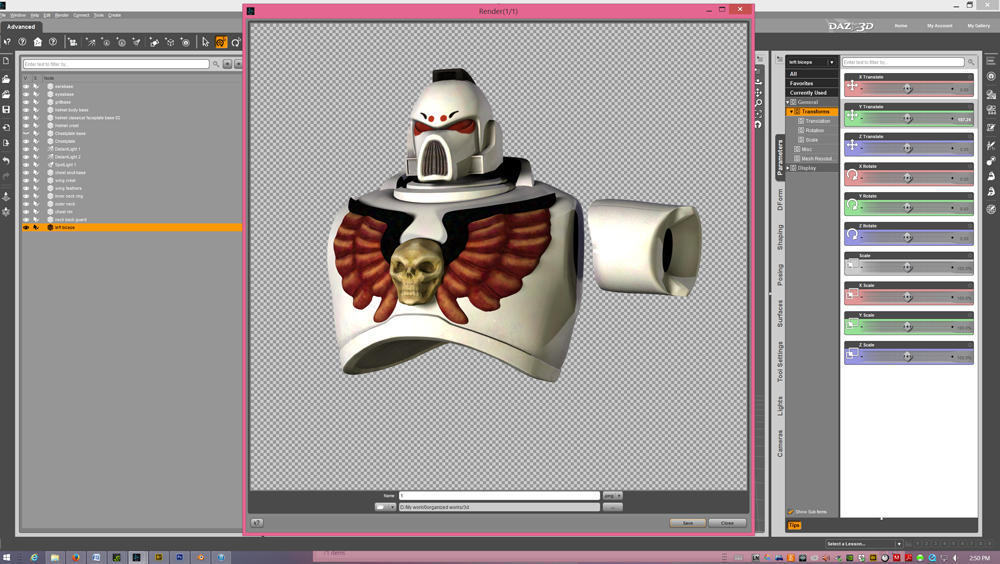Click the Y Translate slider handle
Image resolution: width=1000 pixels, height=564 pixels.
908,118
